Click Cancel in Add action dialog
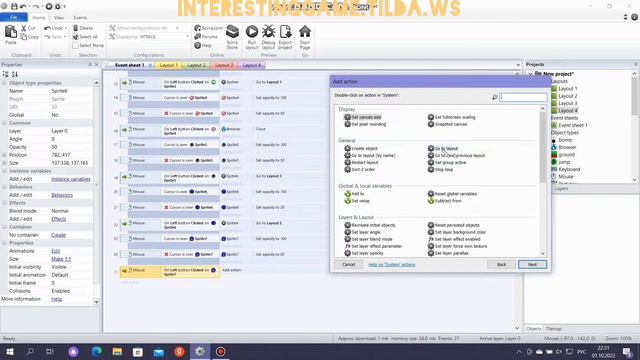640x360 pixels. point(348,264)
